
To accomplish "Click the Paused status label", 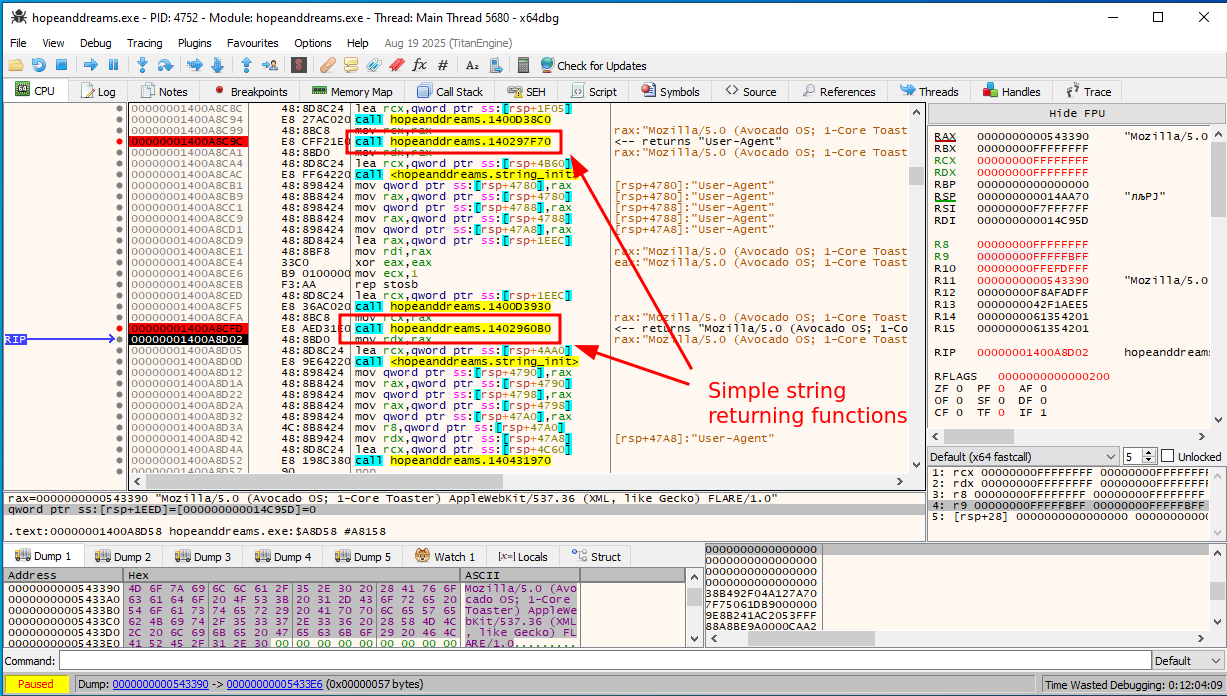I will tap(36, 685).
